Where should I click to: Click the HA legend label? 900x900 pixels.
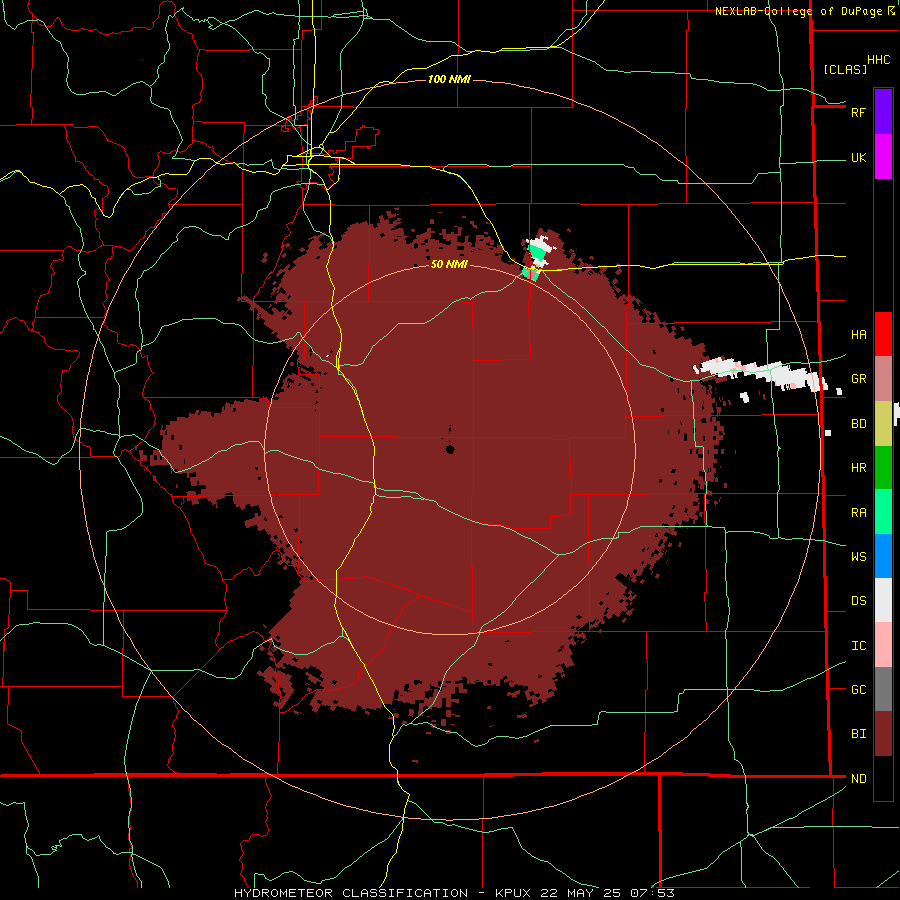[x=858, y=334]
